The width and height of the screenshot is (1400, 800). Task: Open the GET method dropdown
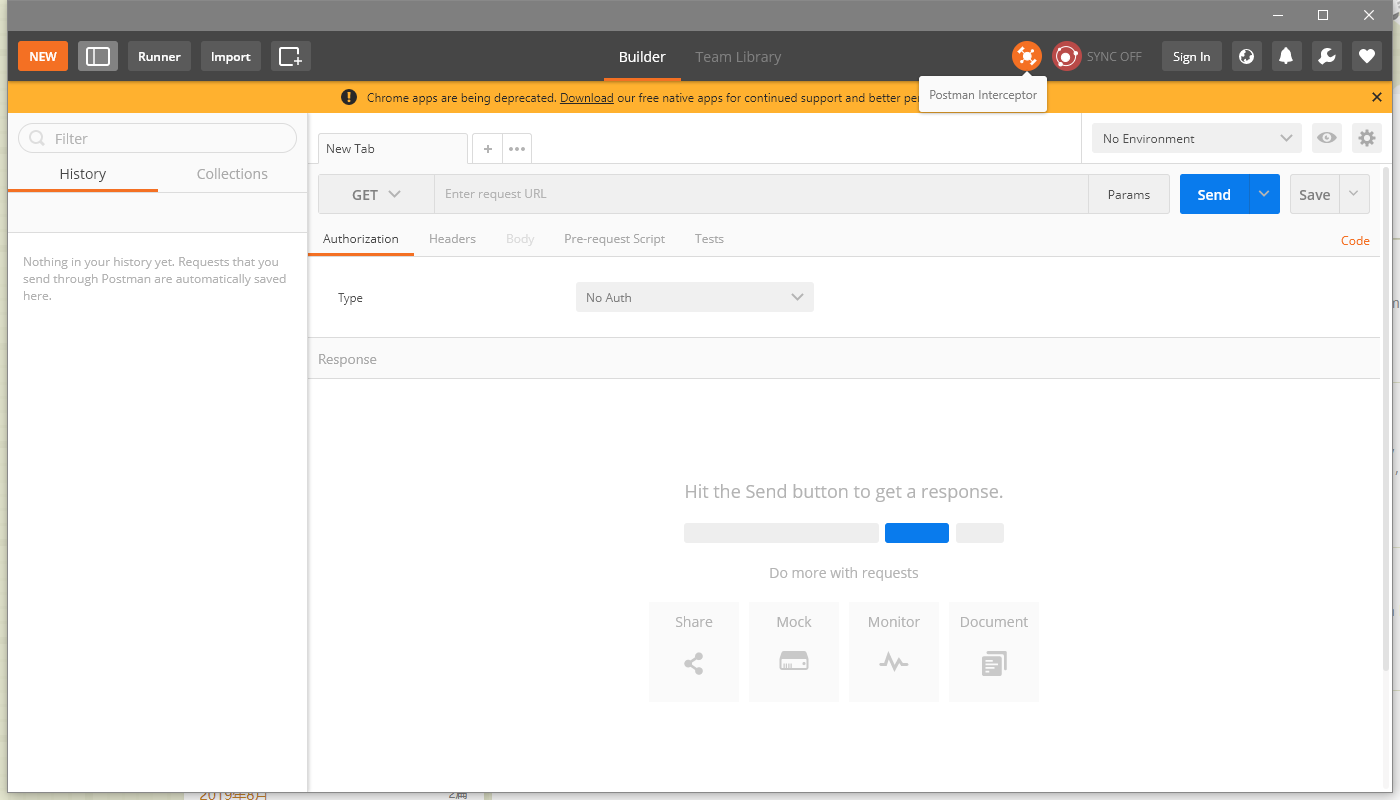click(376, 194)
